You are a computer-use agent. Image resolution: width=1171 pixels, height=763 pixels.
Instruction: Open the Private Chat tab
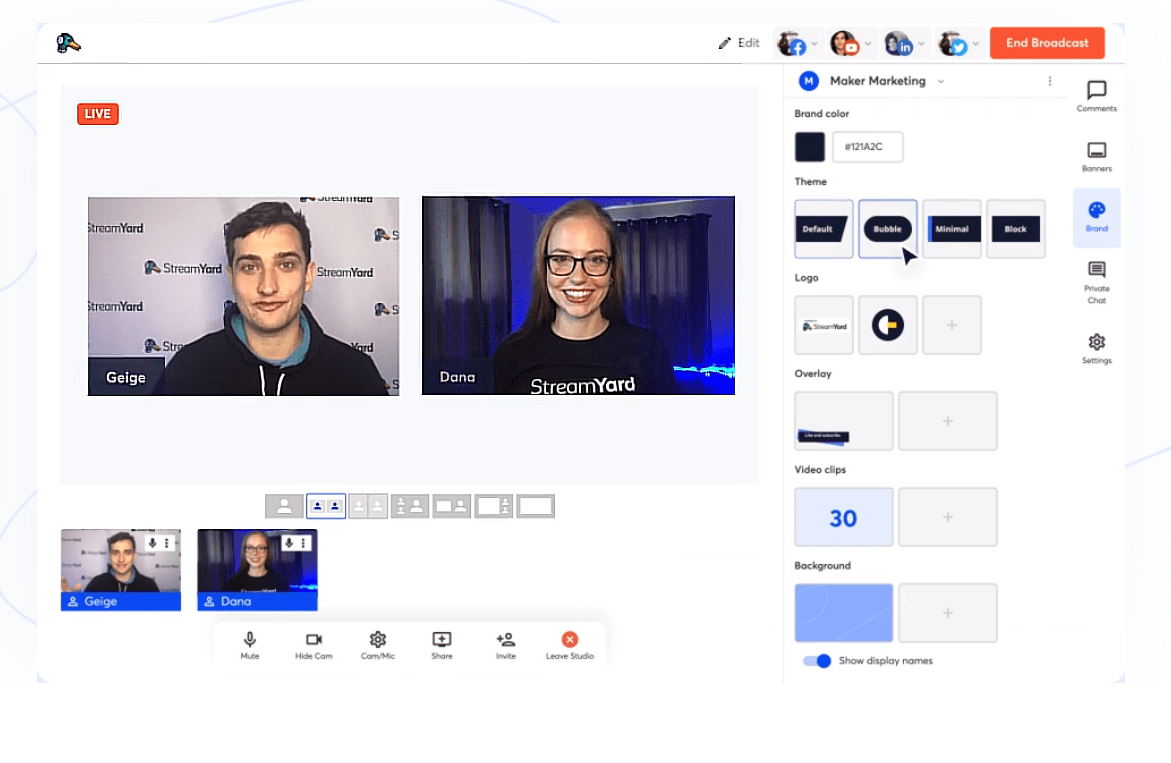(1096, 282)
